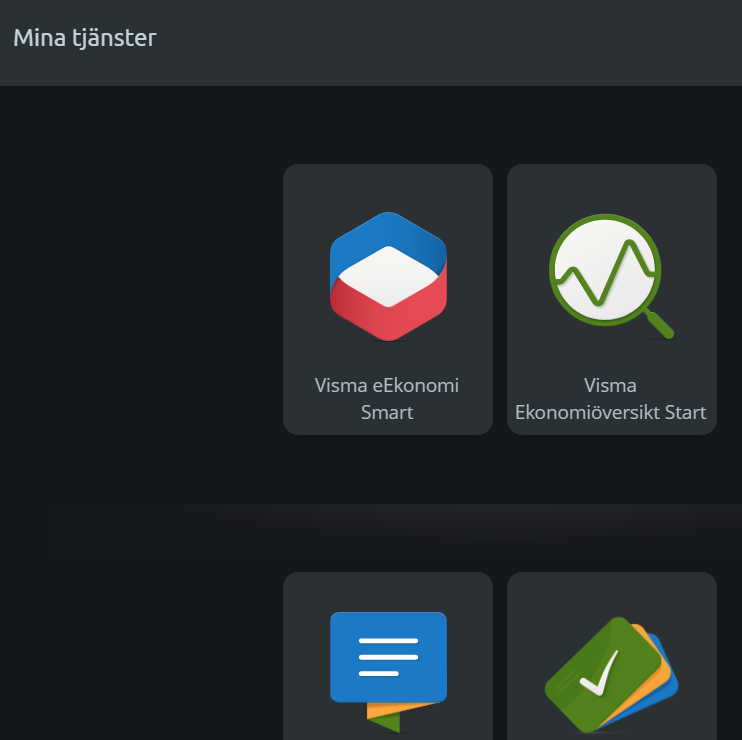Open the blue speech-bubble document service icon
Screen dimensions: 742x740
pyautogui.click(x=388, y=672)
